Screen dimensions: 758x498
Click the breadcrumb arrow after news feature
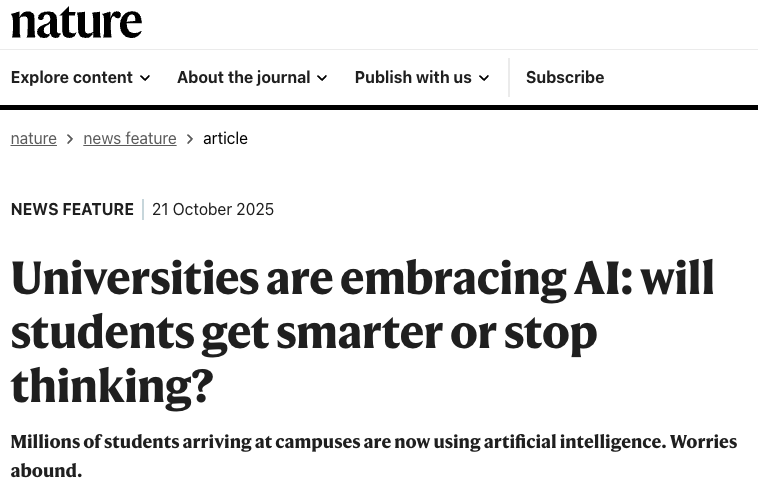pos(190,139)
